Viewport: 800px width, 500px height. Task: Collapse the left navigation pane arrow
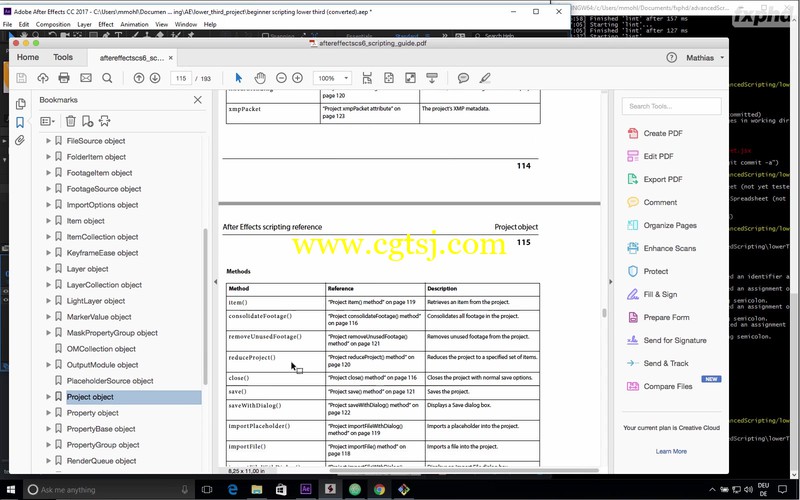click(x=215, y=282)
